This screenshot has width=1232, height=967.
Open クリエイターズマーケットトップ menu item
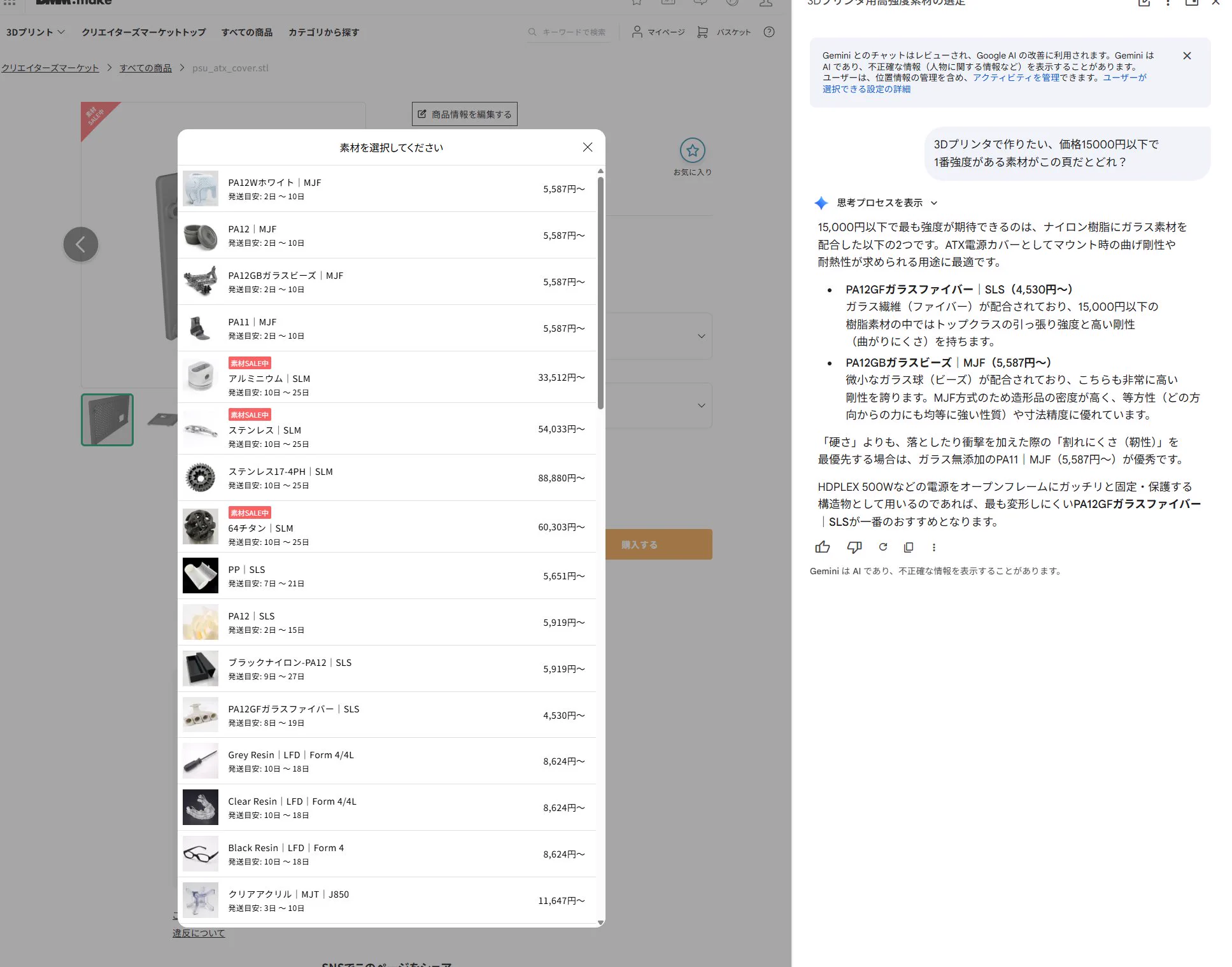coord(144,32)
